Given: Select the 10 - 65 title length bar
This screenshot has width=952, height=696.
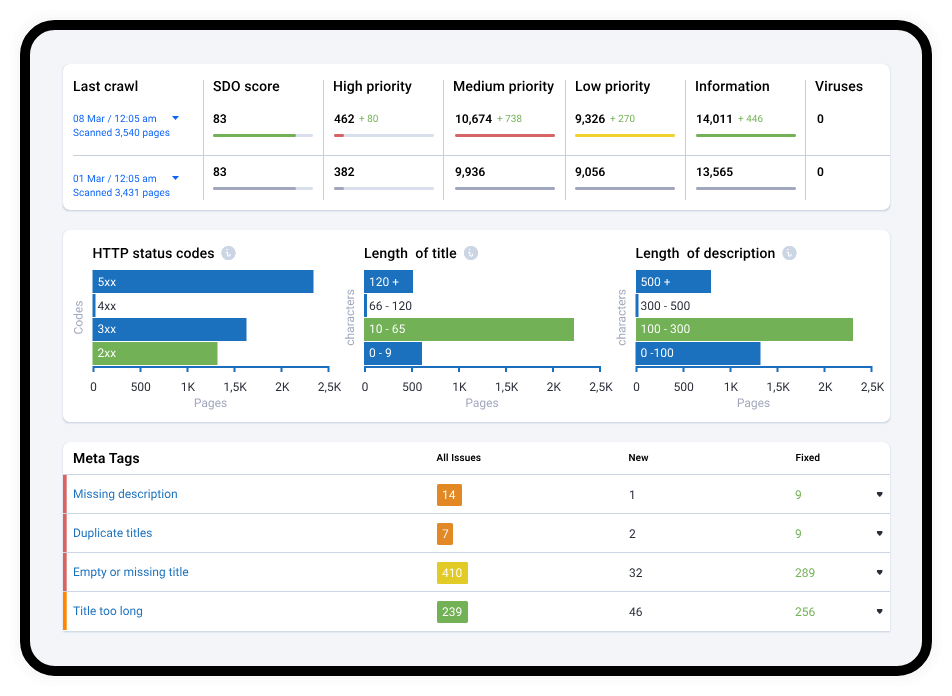Looking at the screenshot, I should coord(469,329).
